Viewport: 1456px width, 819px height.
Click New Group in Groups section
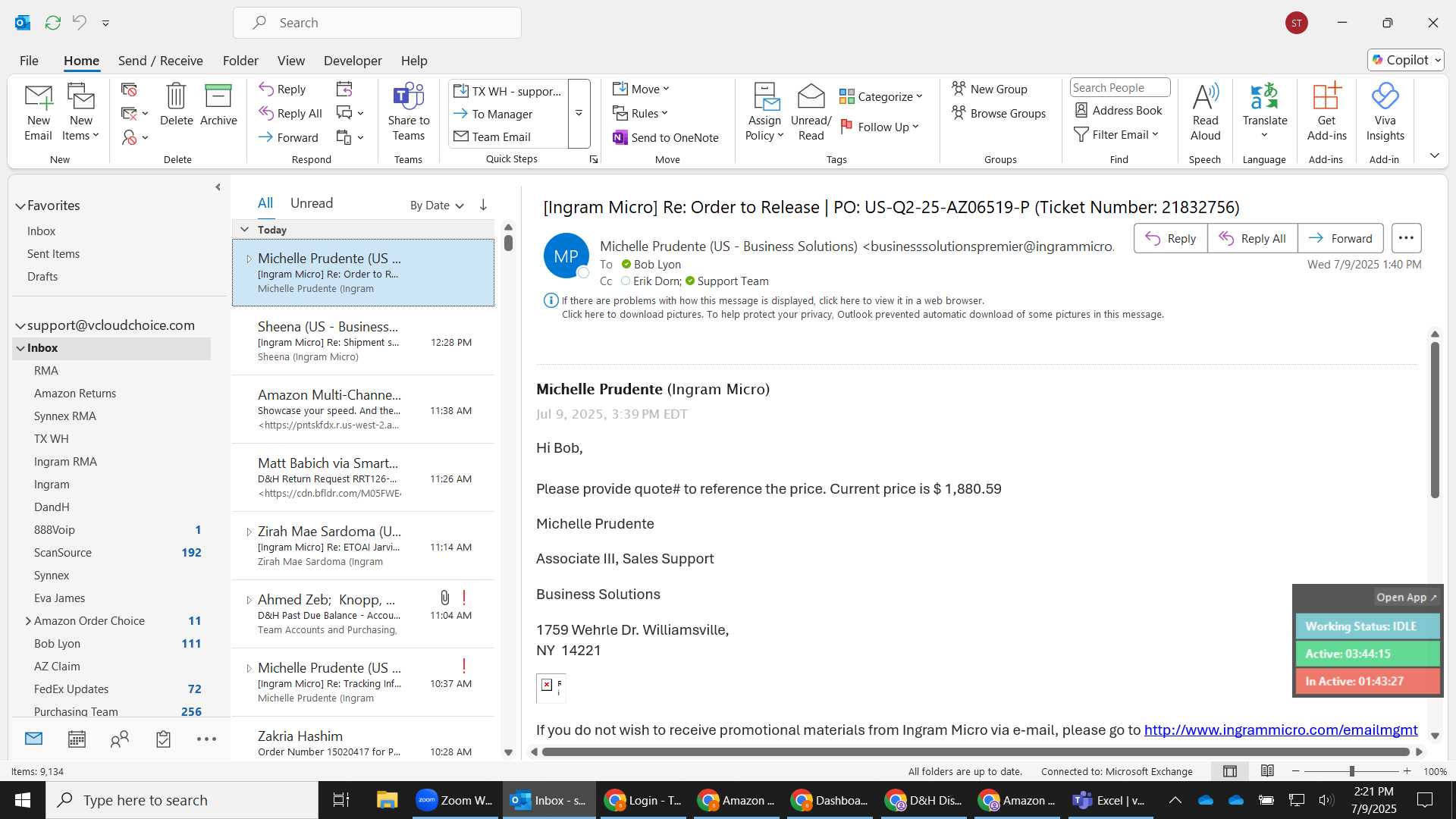[x=990, y=89]
